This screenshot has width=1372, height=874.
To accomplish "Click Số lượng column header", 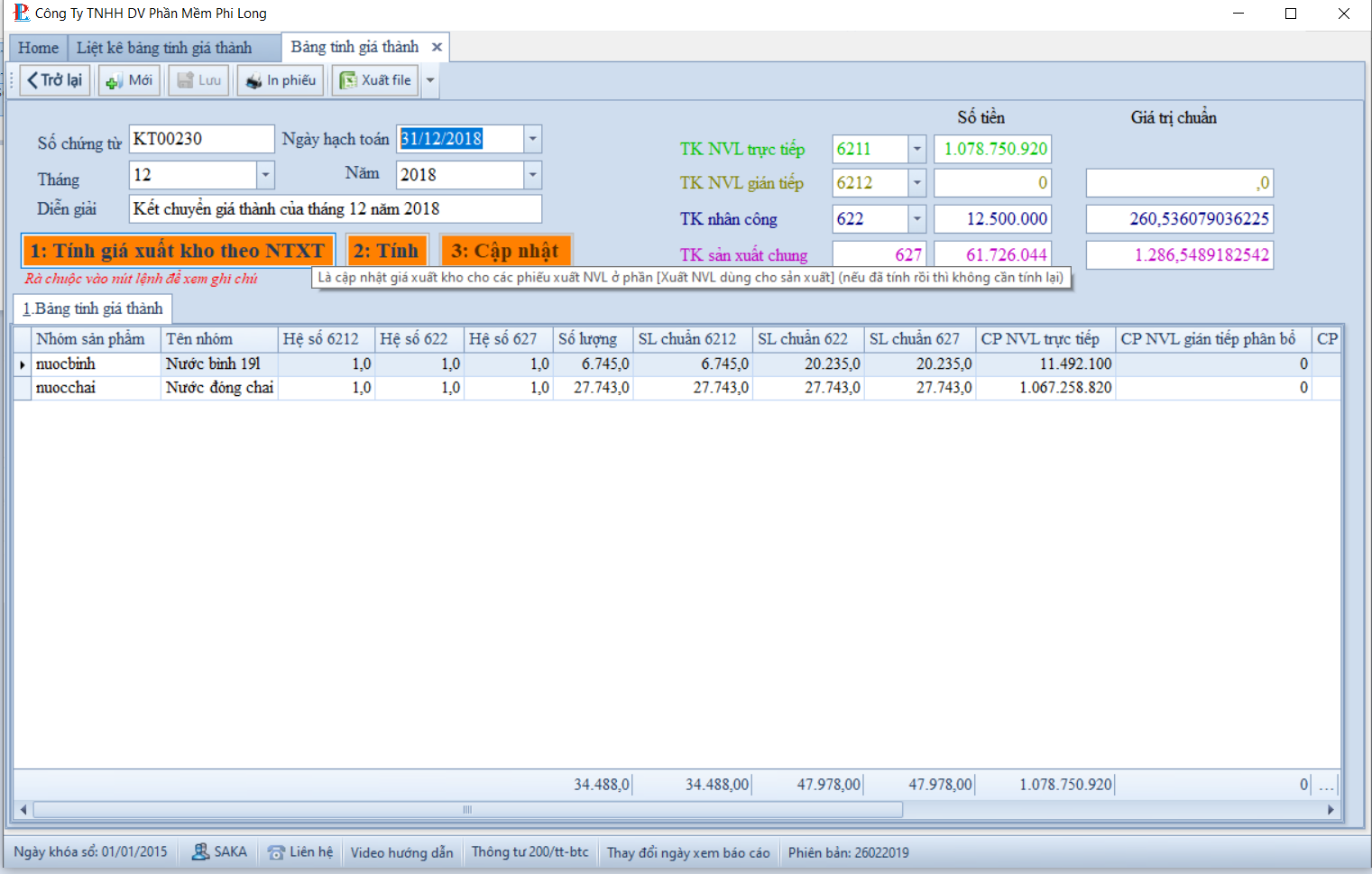I will (593, 339).
